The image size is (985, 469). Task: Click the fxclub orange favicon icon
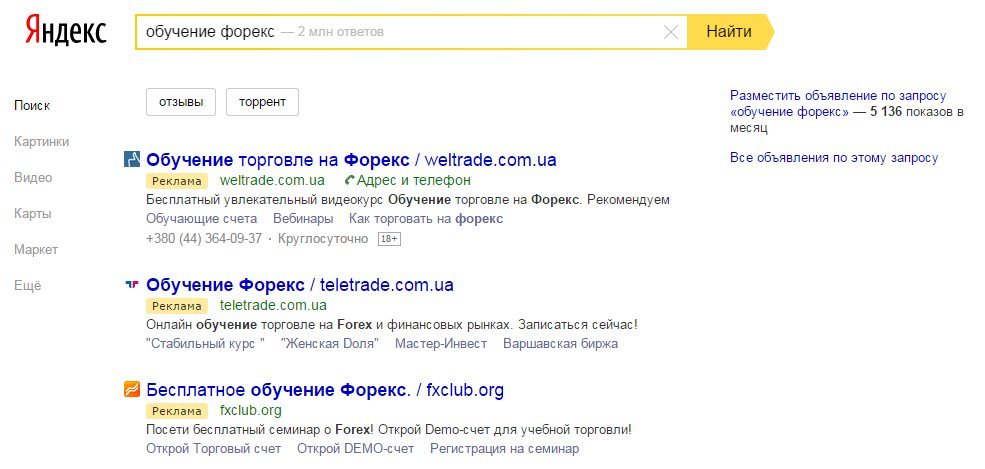(x=132, y=390)
